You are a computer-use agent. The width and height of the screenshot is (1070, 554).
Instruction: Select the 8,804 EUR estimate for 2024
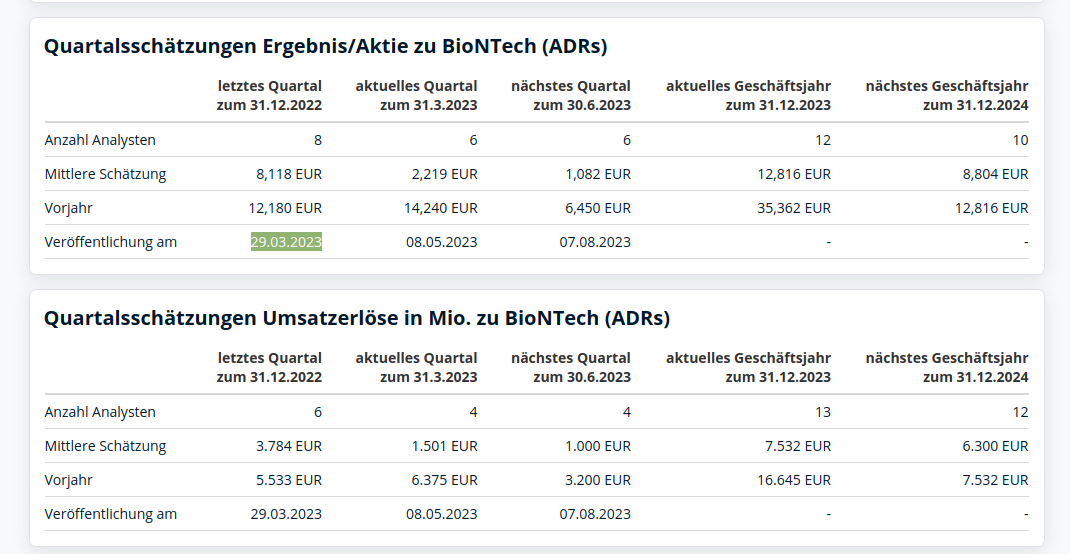(995, 174)
